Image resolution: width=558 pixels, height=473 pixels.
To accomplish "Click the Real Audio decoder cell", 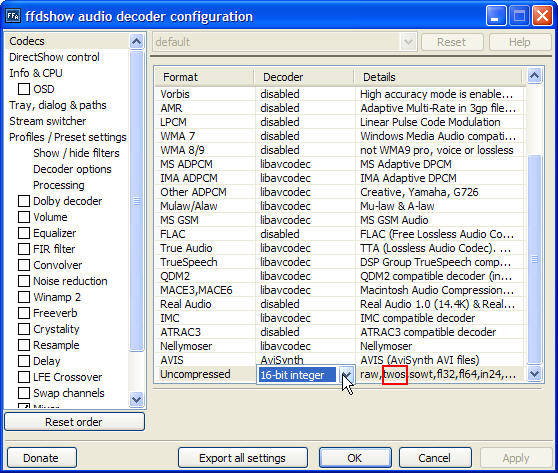I will [305, 304].
